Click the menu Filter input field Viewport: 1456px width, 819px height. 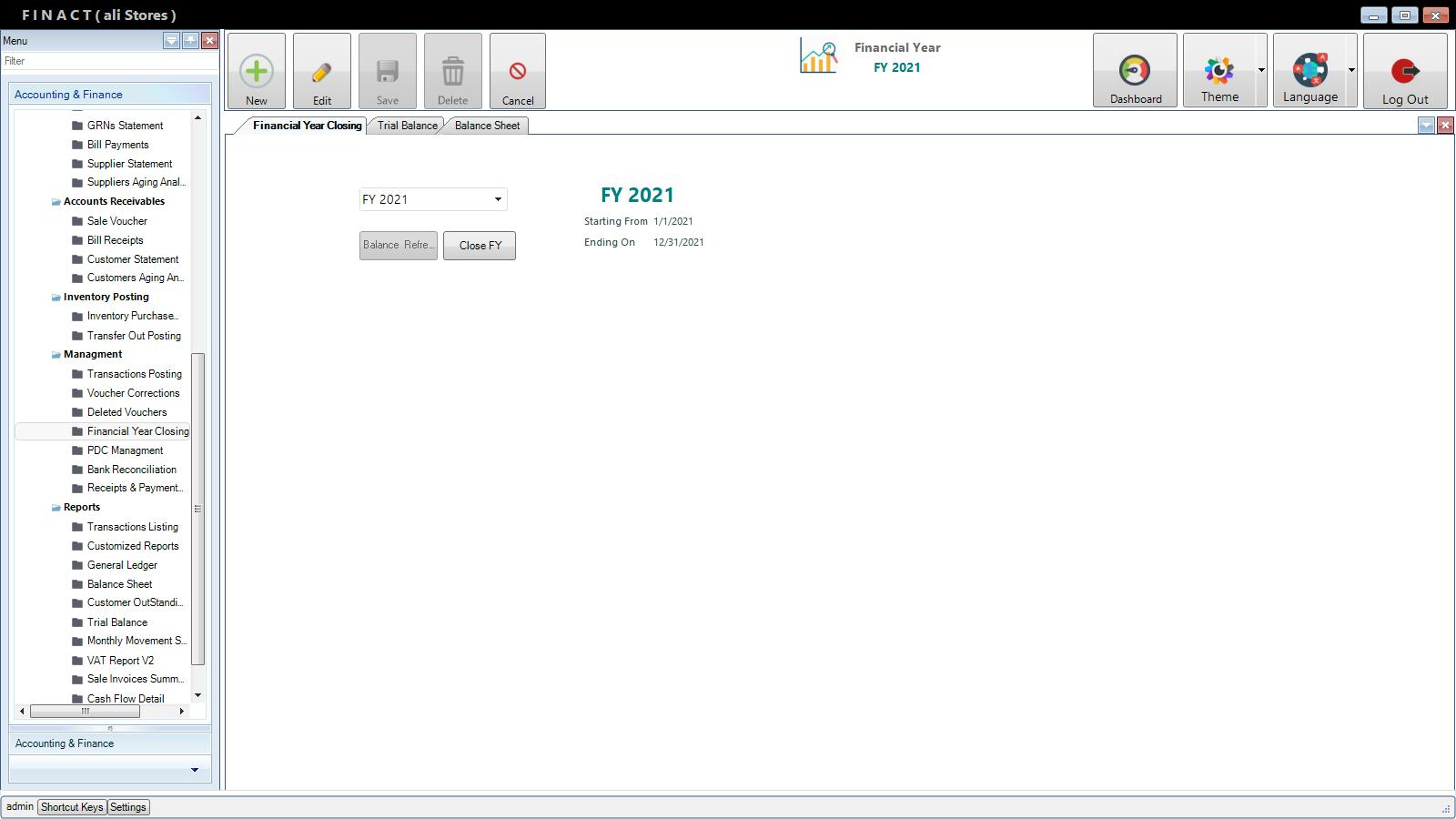(107, 61)
